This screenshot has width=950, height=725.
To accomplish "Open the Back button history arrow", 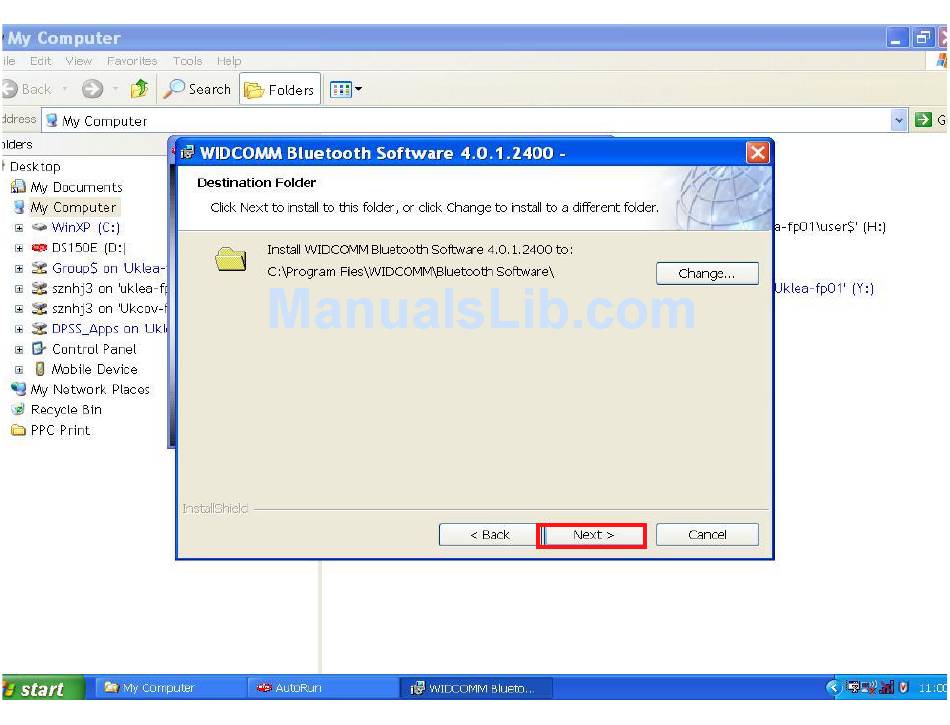I will click(x=64, y=89).
